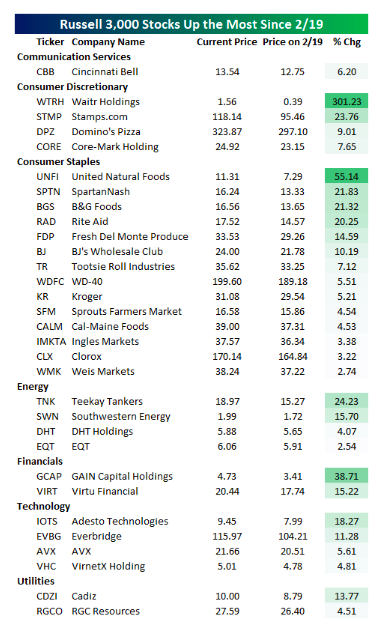This screenshot has height=631, width=387.
Task: Click the Clorox current price 170.14
Action: click(x=227, y=357)
